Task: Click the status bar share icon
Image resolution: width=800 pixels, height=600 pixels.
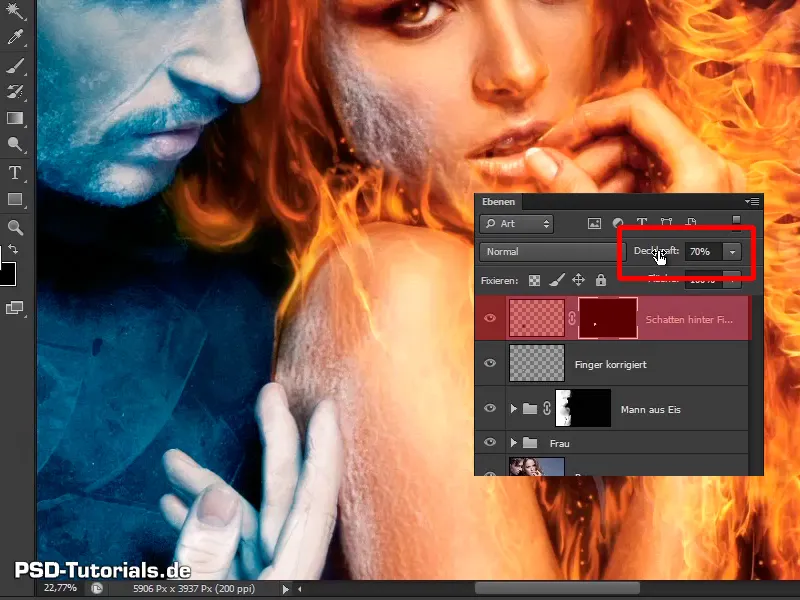Action: [x=96, y=589]
